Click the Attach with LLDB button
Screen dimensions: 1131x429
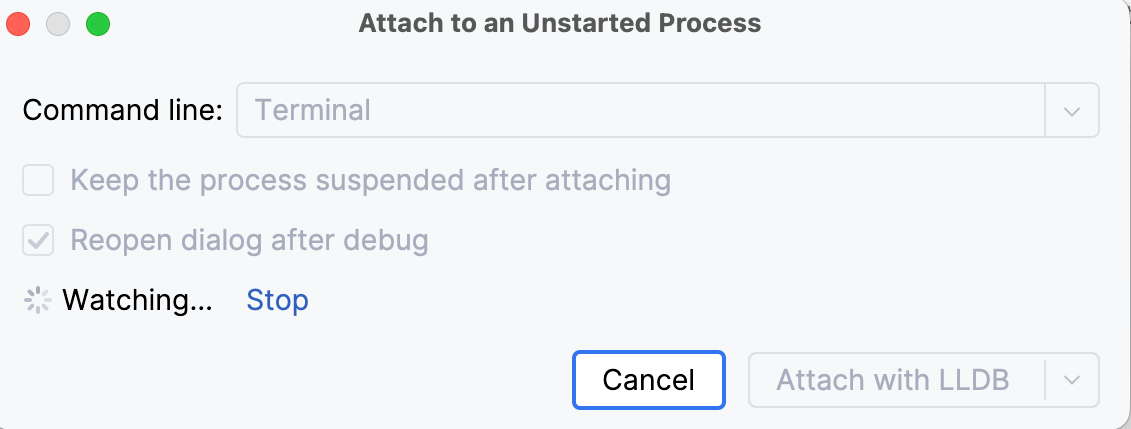[893, 380]
